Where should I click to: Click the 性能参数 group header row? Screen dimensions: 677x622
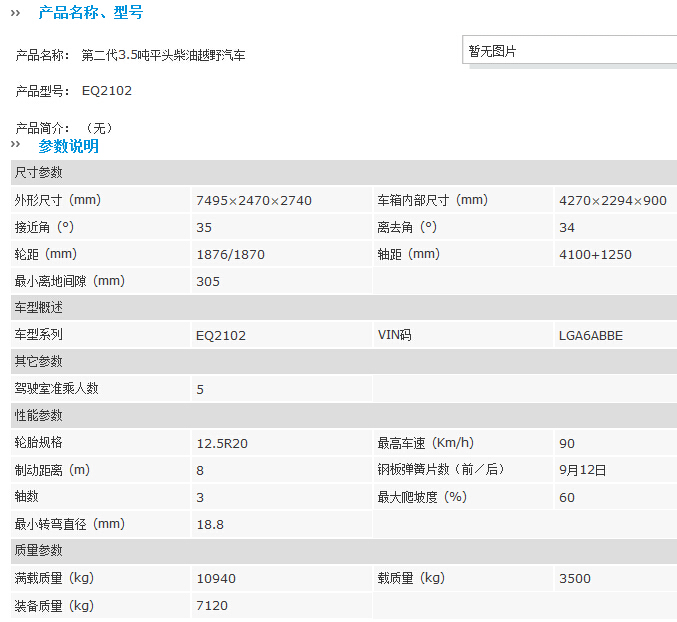click(344, 415)
